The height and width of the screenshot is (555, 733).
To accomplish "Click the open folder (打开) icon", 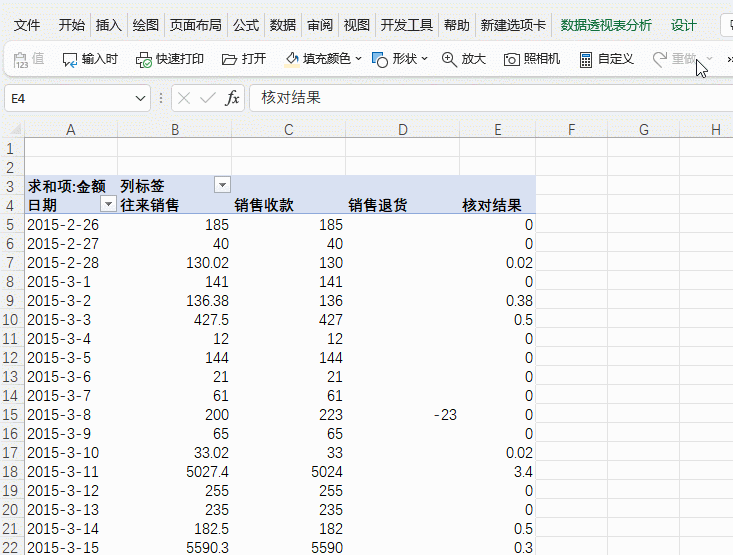I will point(229,59).
